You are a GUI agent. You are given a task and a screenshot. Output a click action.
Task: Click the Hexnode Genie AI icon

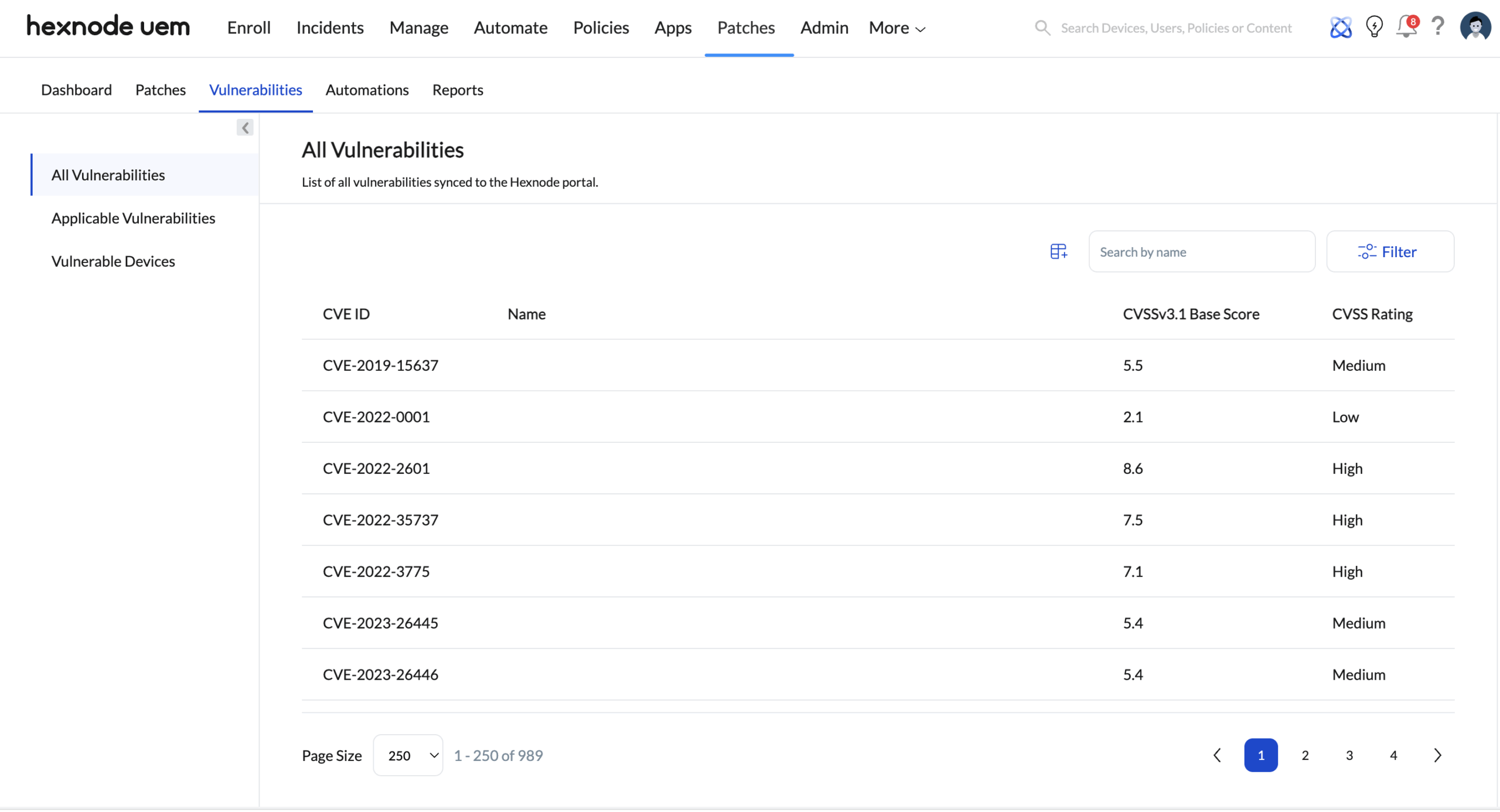pyautogui.click(x=1340, y=28)
